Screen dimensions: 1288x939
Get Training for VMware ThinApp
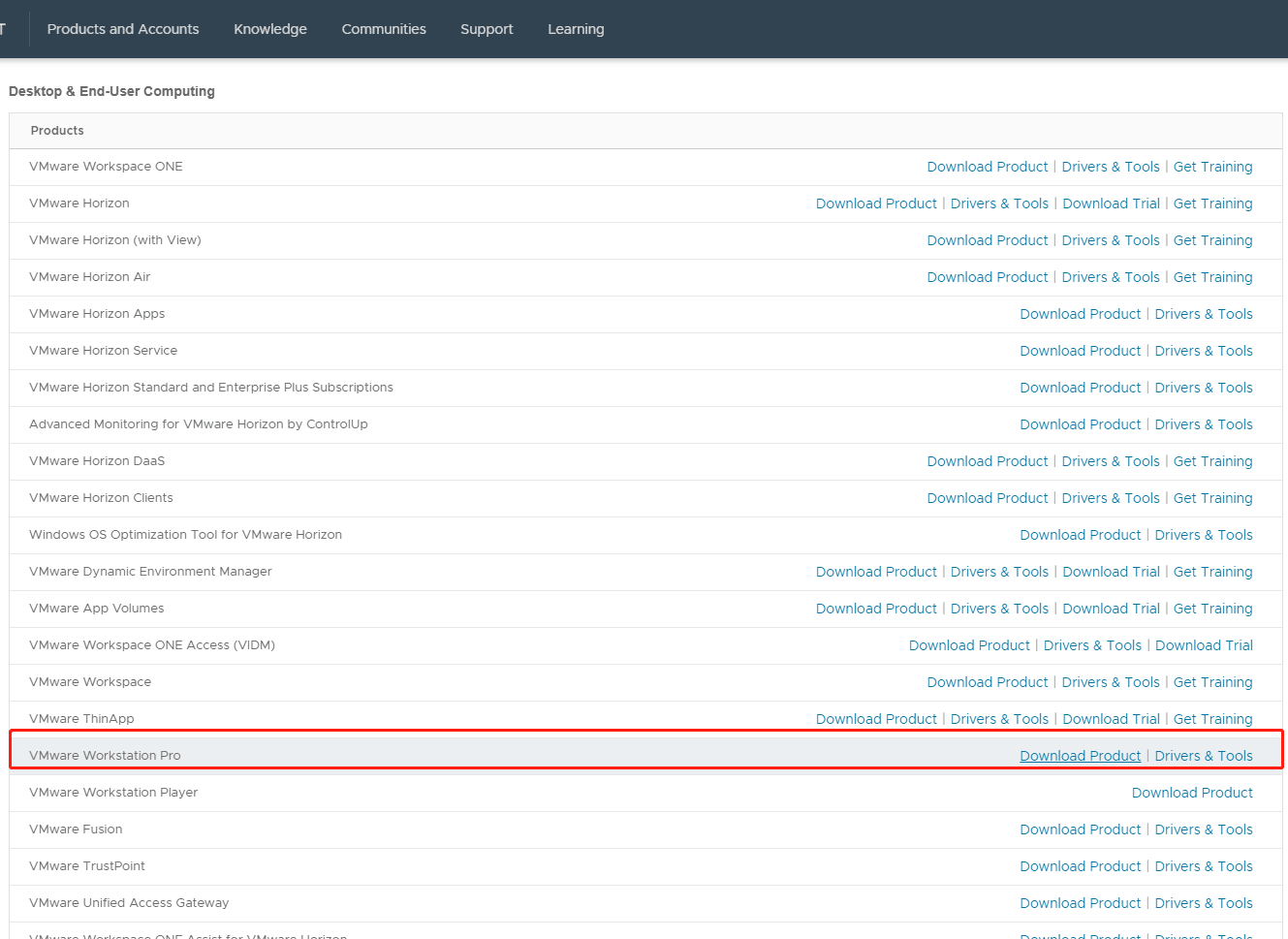1213,719
